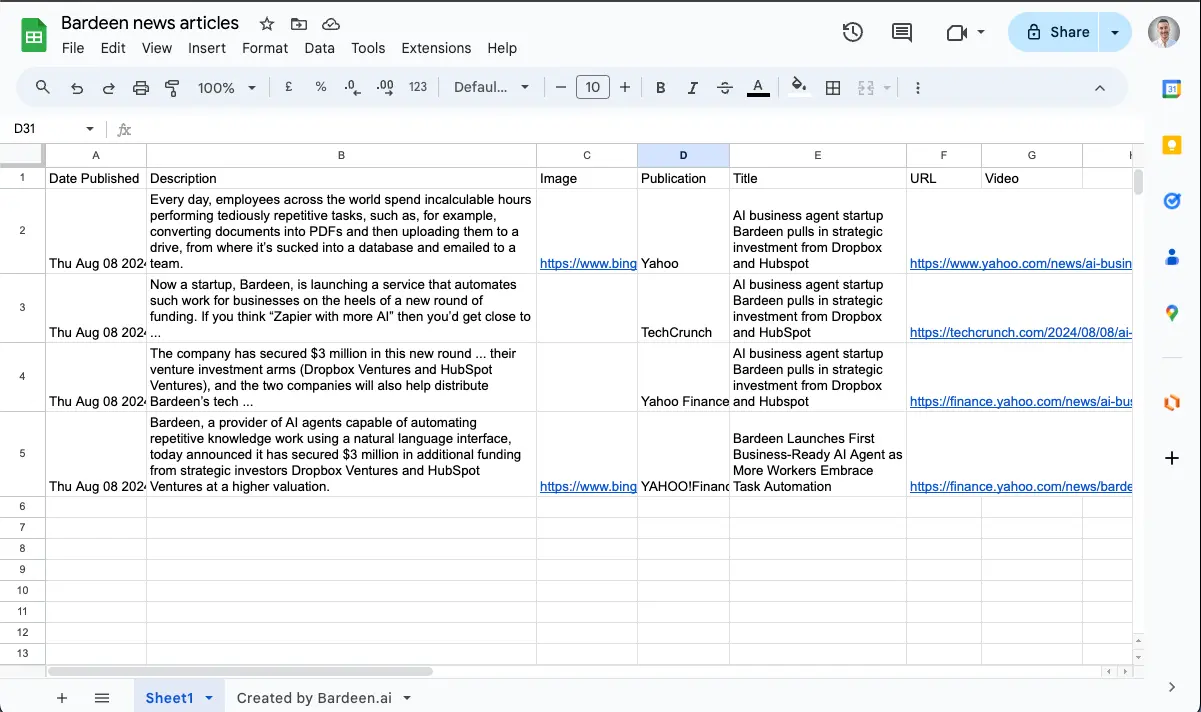Increase the font size plus button
Screen dimensions: 1201x712
click(x=625, y=88)
